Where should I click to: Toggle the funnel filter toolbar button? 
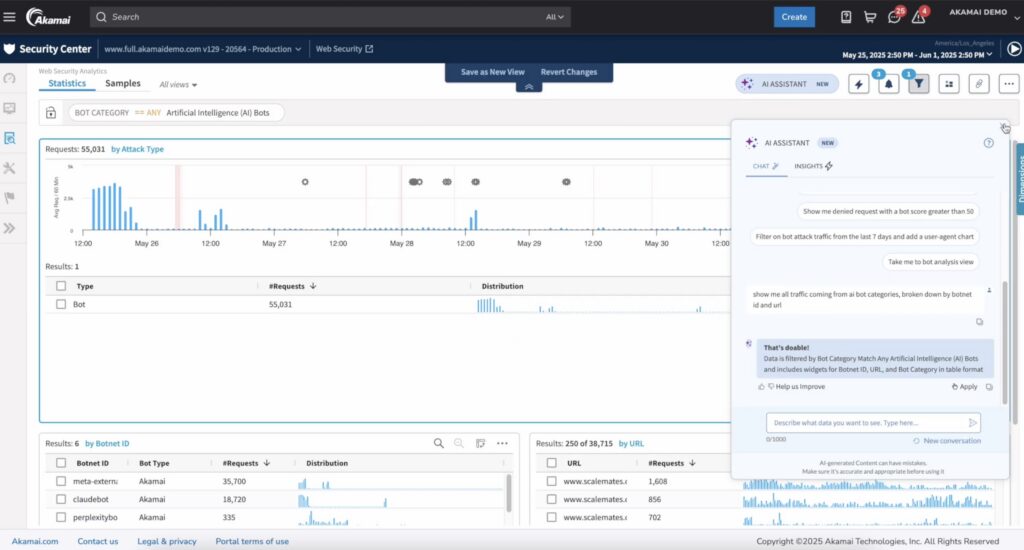918,84
